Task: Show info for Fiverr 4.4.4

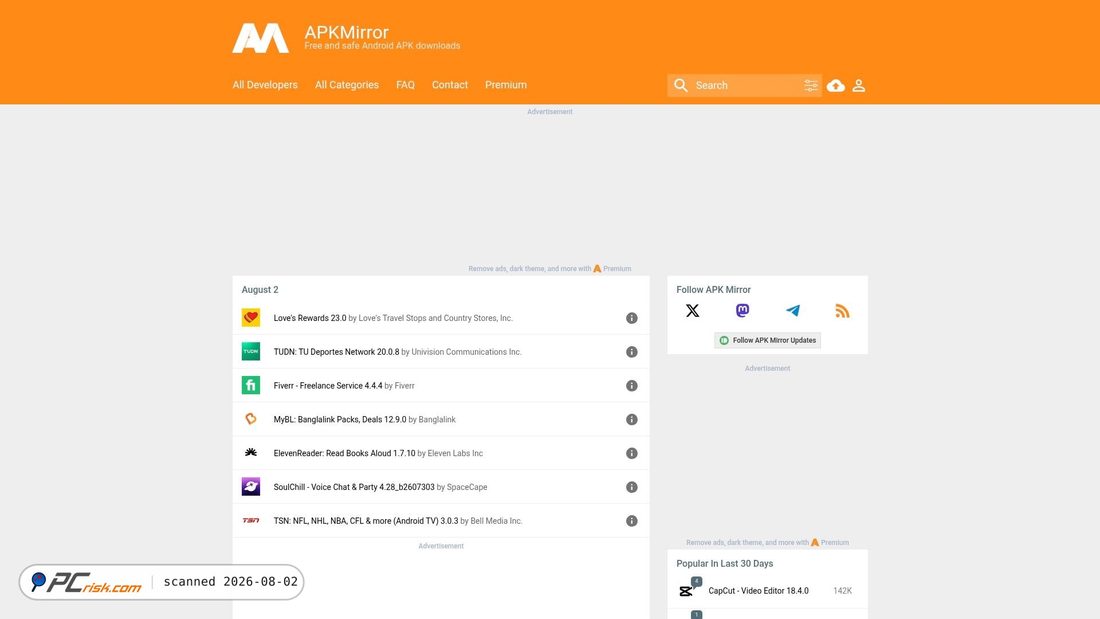Action: click(631, 385)
